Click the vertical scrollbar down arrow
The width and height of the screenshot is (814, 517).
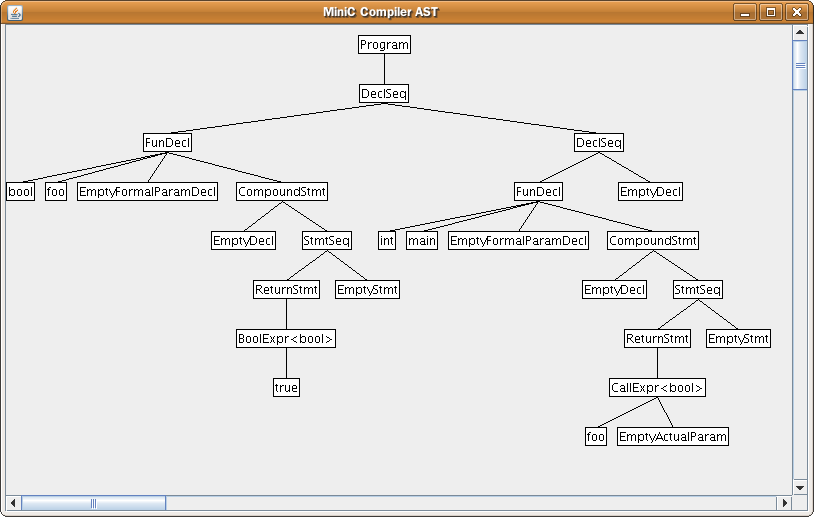[800, 487]
